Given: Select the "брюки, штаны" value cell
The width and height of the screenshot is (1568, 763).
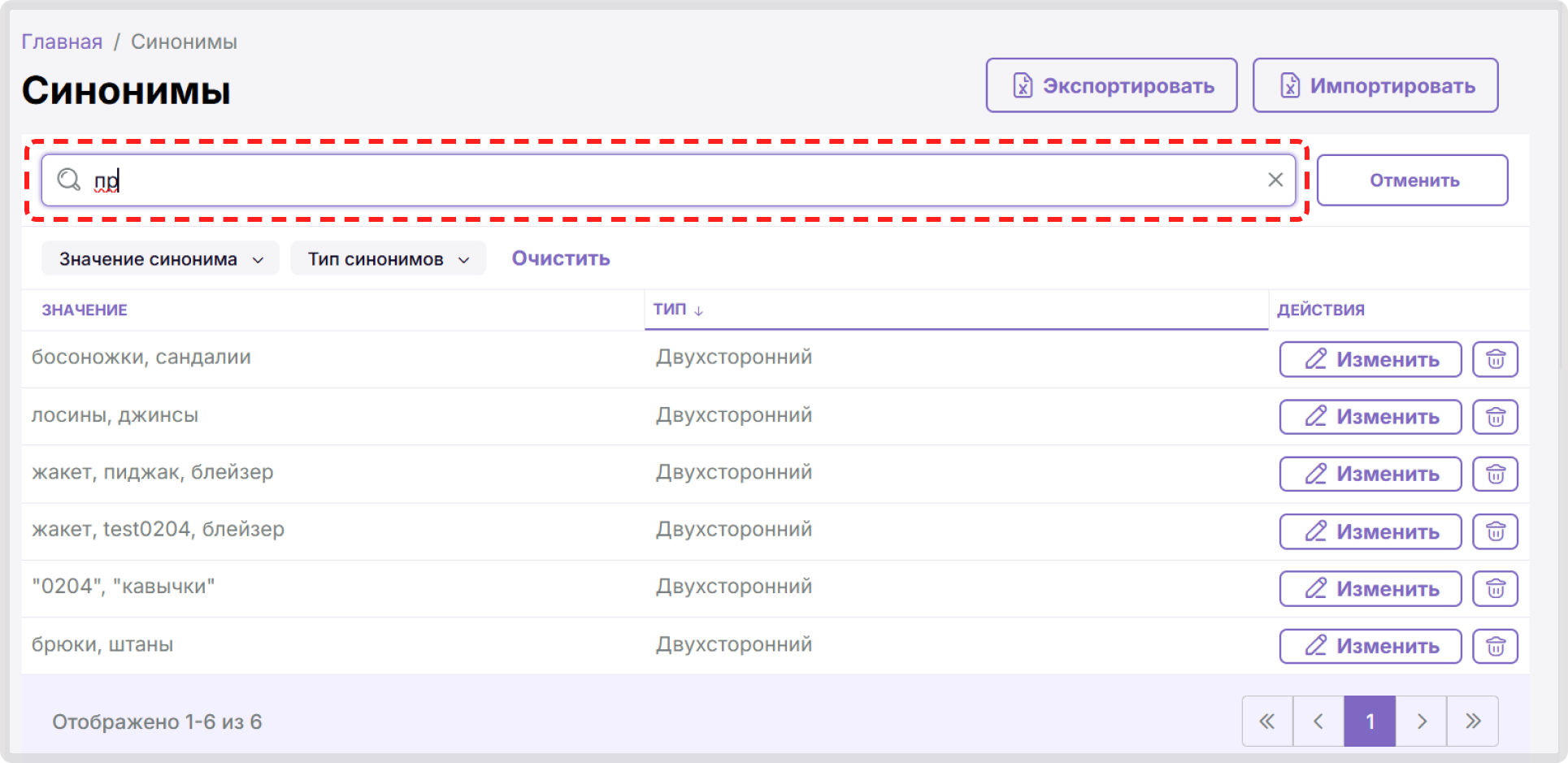Looking at the screenshot, I should pos(102,644).
